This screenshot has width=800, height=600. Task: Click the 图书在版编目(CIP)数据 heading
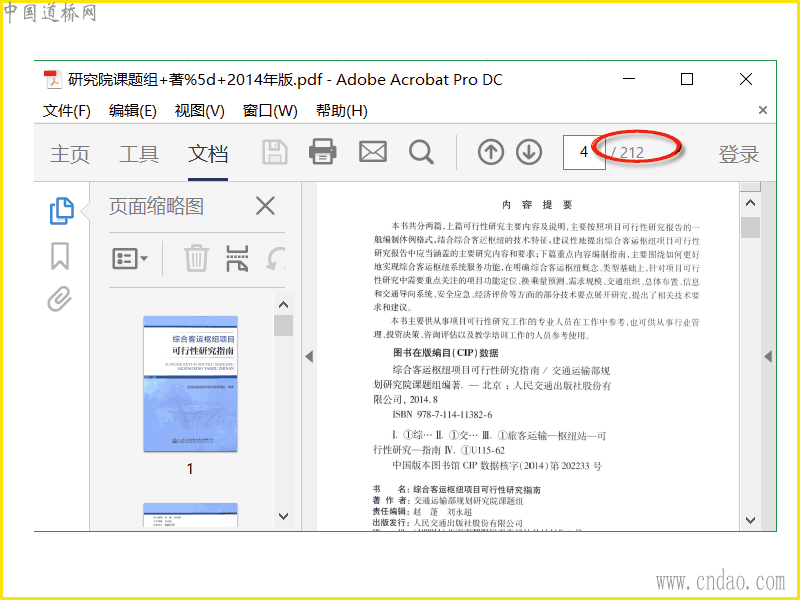click(x=445, y=353)
